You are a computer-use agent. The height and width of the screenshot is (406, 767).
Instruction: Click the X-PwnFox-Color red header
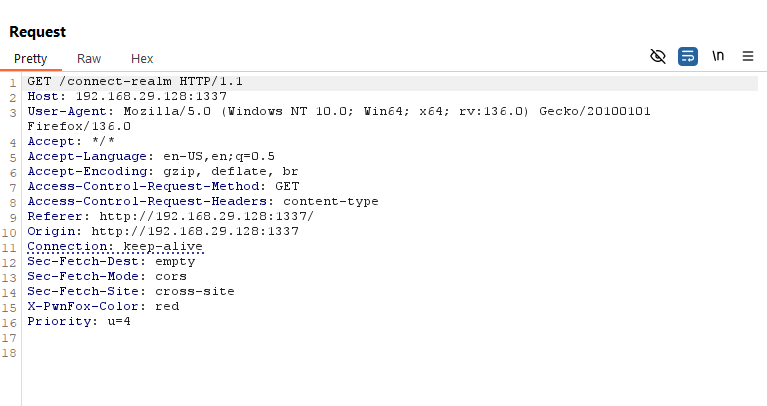(103, 306)
